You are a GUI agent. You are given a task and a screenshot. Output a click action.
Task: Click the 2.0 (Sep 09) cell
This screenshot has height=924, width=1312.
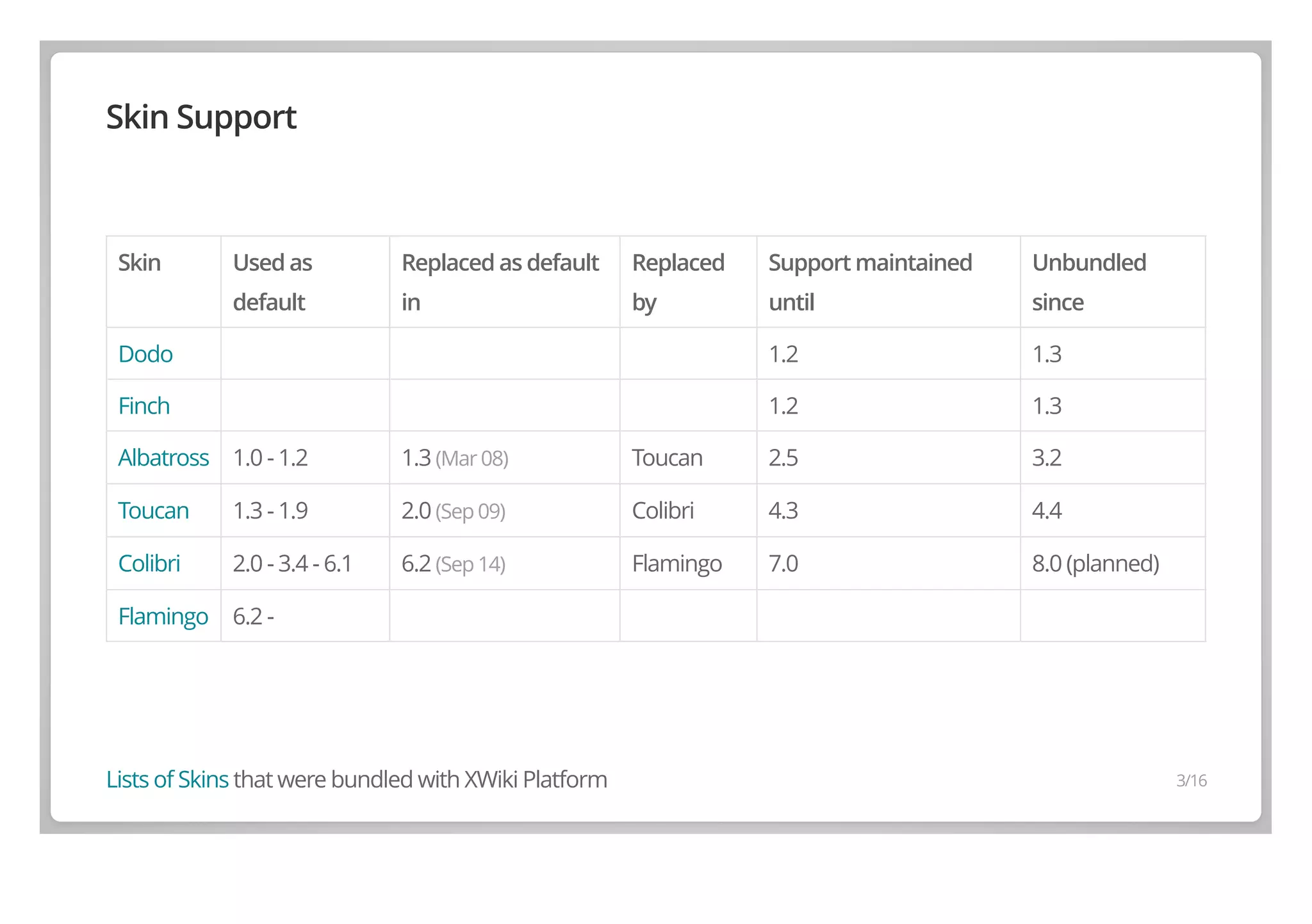pyautogui.click(x=454, y=511)
